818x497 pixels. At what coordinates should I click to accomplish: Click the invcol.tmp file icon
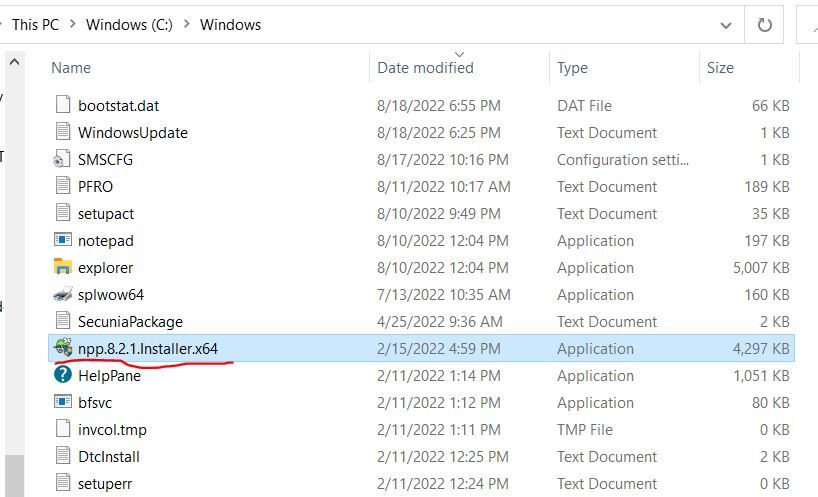(x=63, y=429)
